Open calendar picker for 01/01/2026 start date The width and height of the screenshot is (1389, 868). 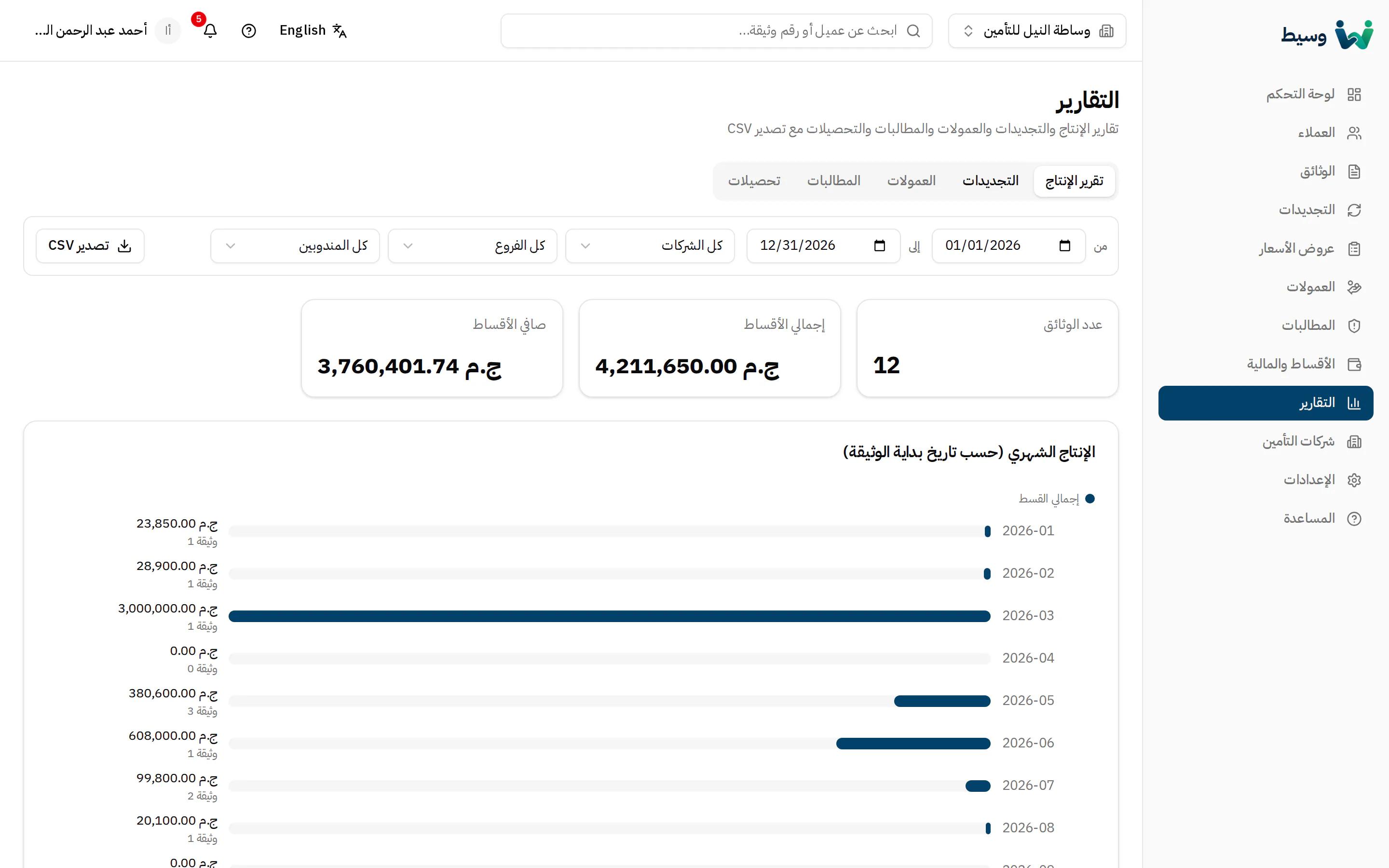pos(1065,246)
